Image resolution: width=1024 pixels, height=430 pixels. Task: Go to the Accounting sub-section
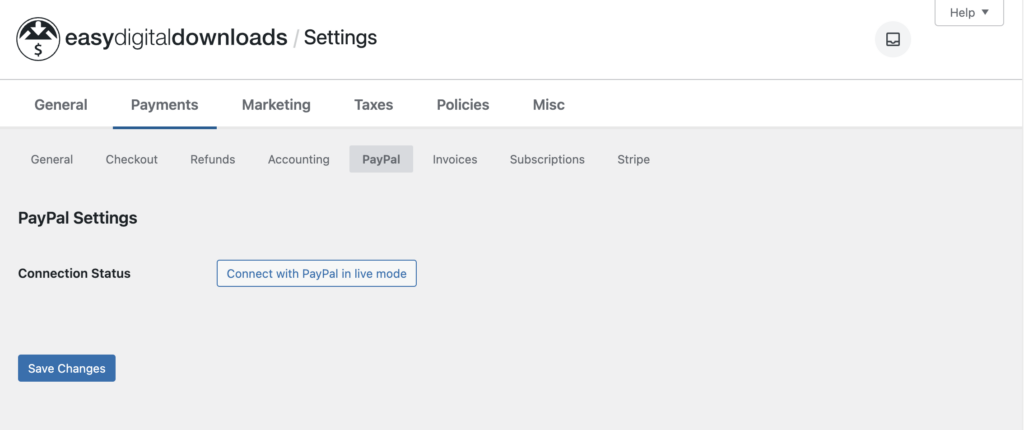pos(298,159)
